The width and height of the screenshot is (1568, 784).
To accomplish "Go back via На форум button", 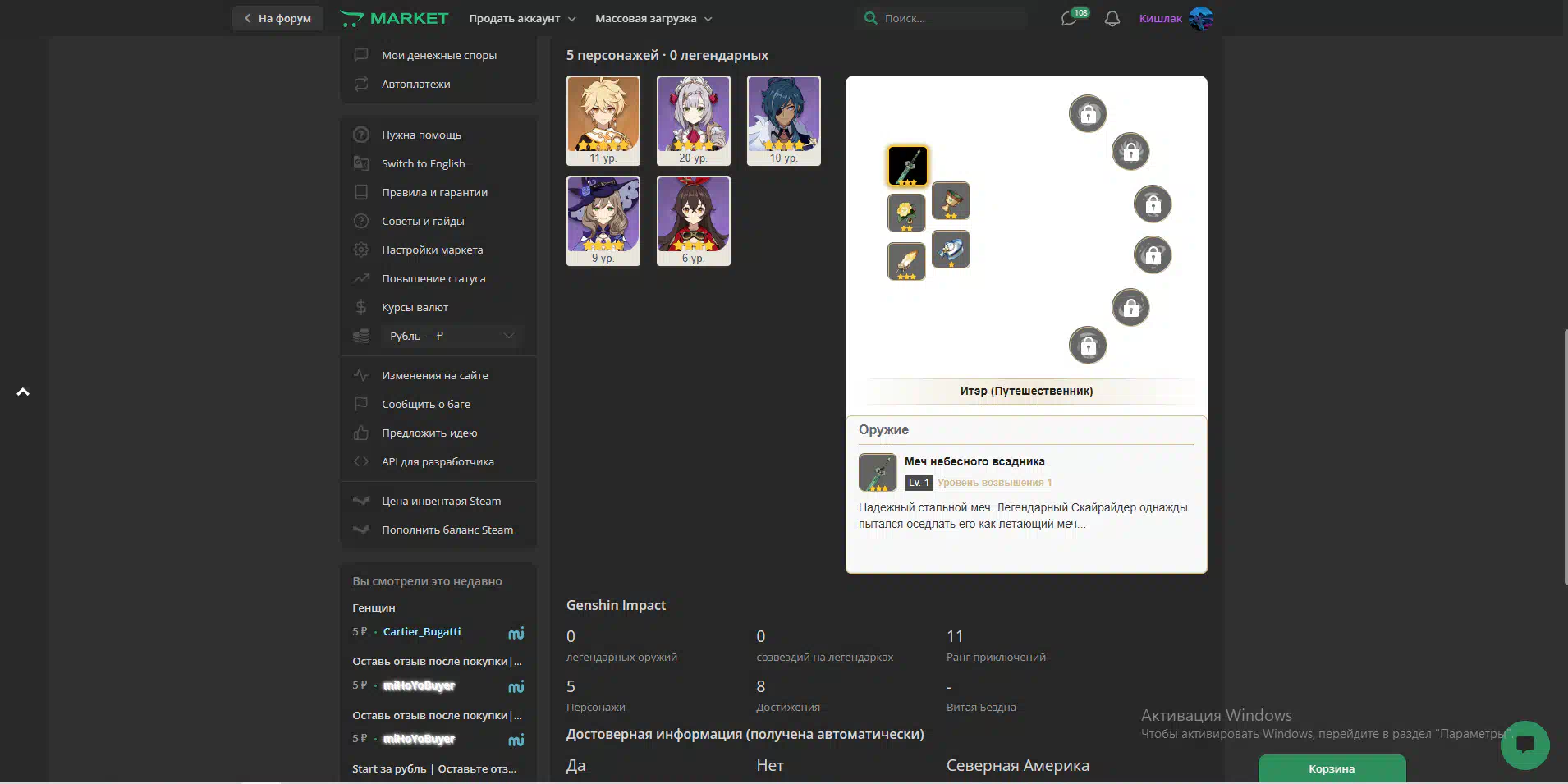I will click(x=277, y=18).
